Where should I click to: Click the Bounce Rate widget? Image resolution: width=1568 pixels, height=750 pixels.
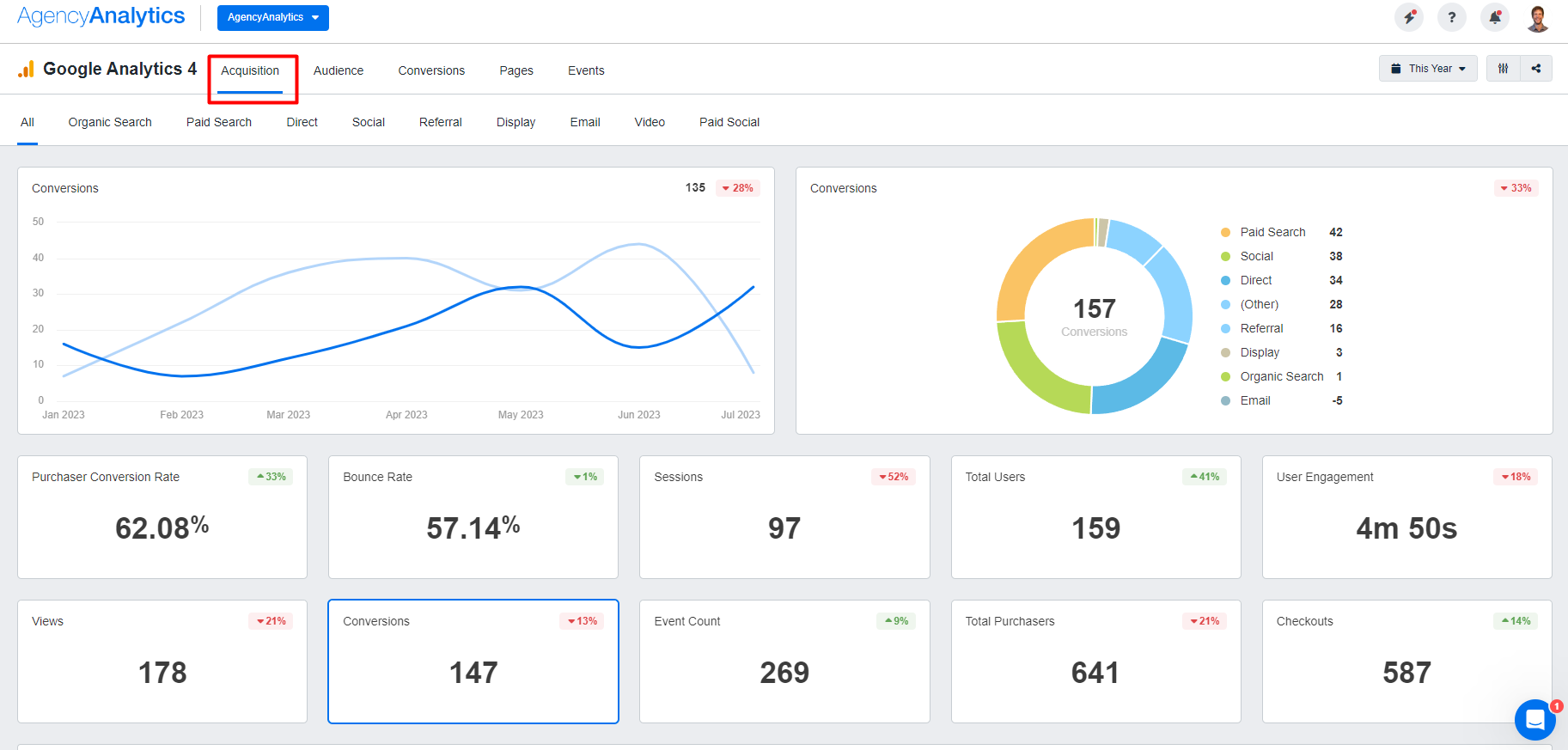coord(473,516)
